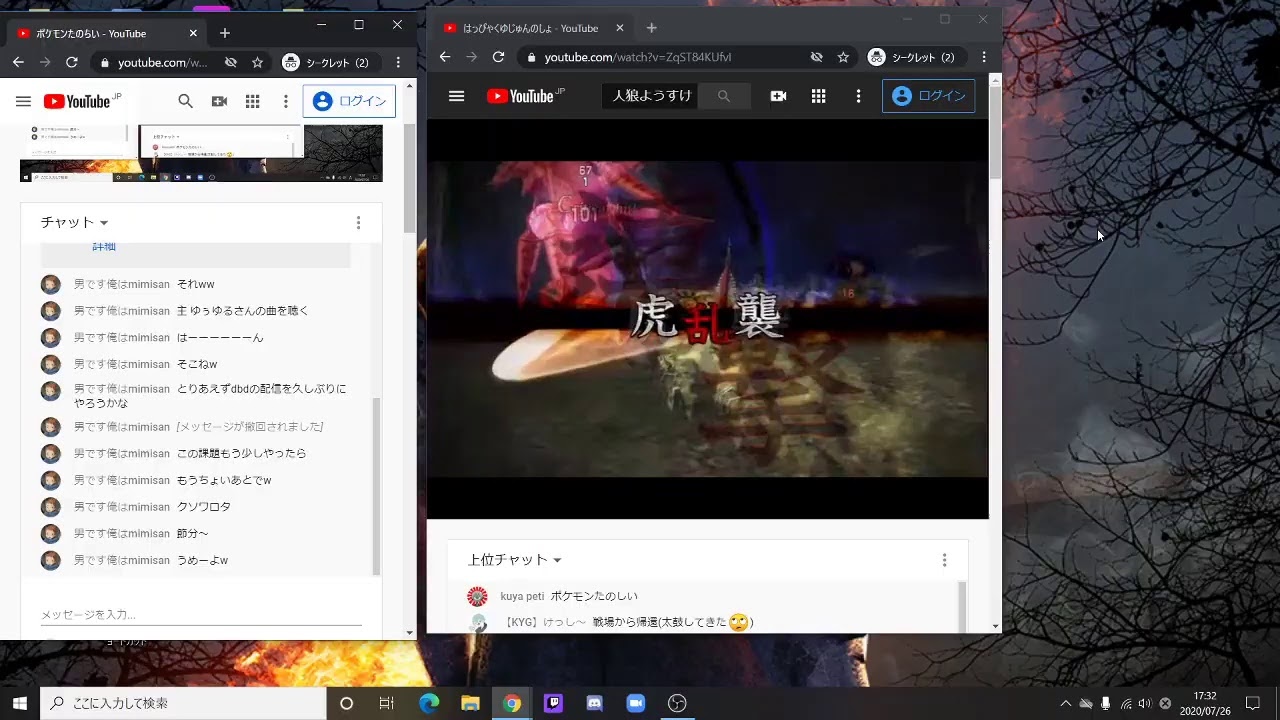1280x720 pixels.
Task: Close the はっぴゃくゆじゅんのしょ tab
Action: point(619,28)
